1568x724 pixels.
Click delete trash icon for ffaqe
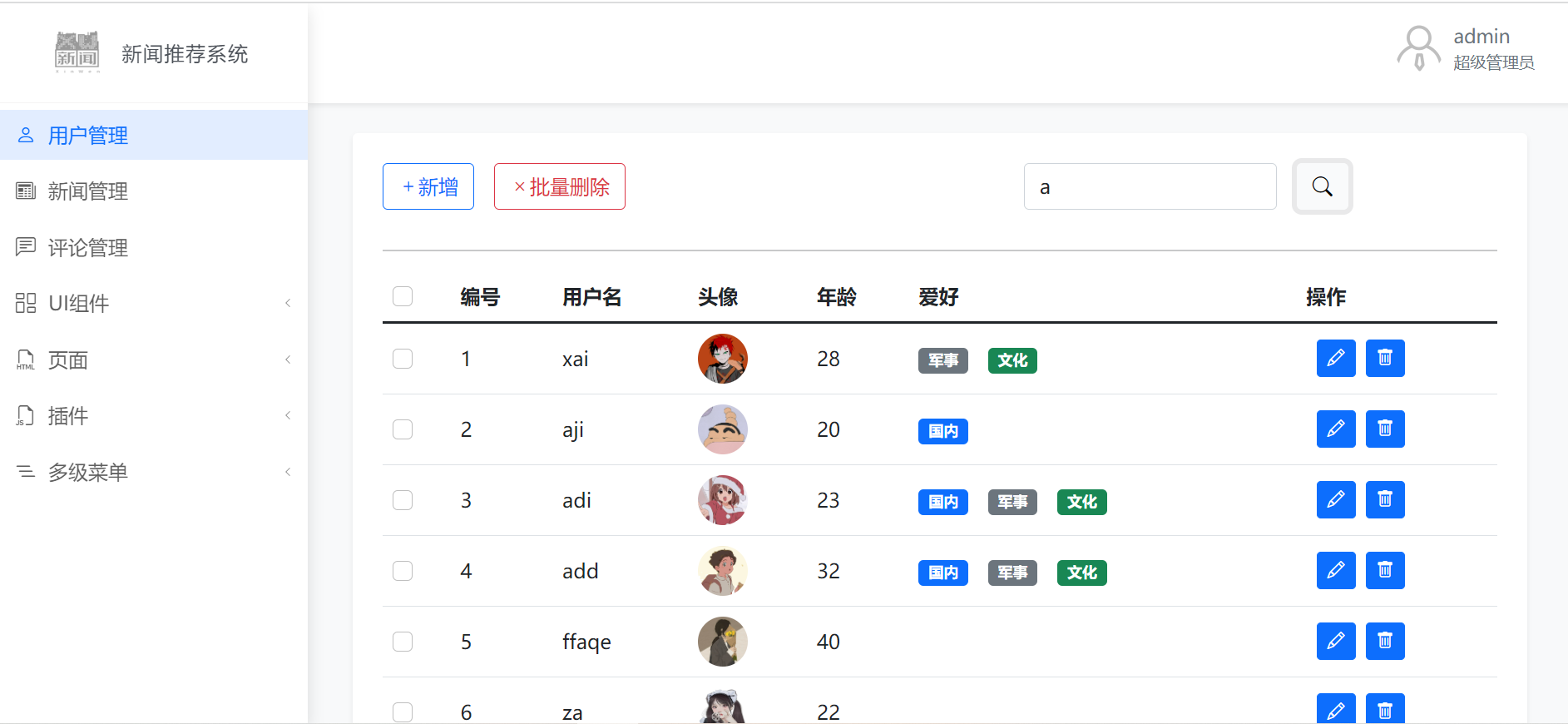(x=1384, y=642)
